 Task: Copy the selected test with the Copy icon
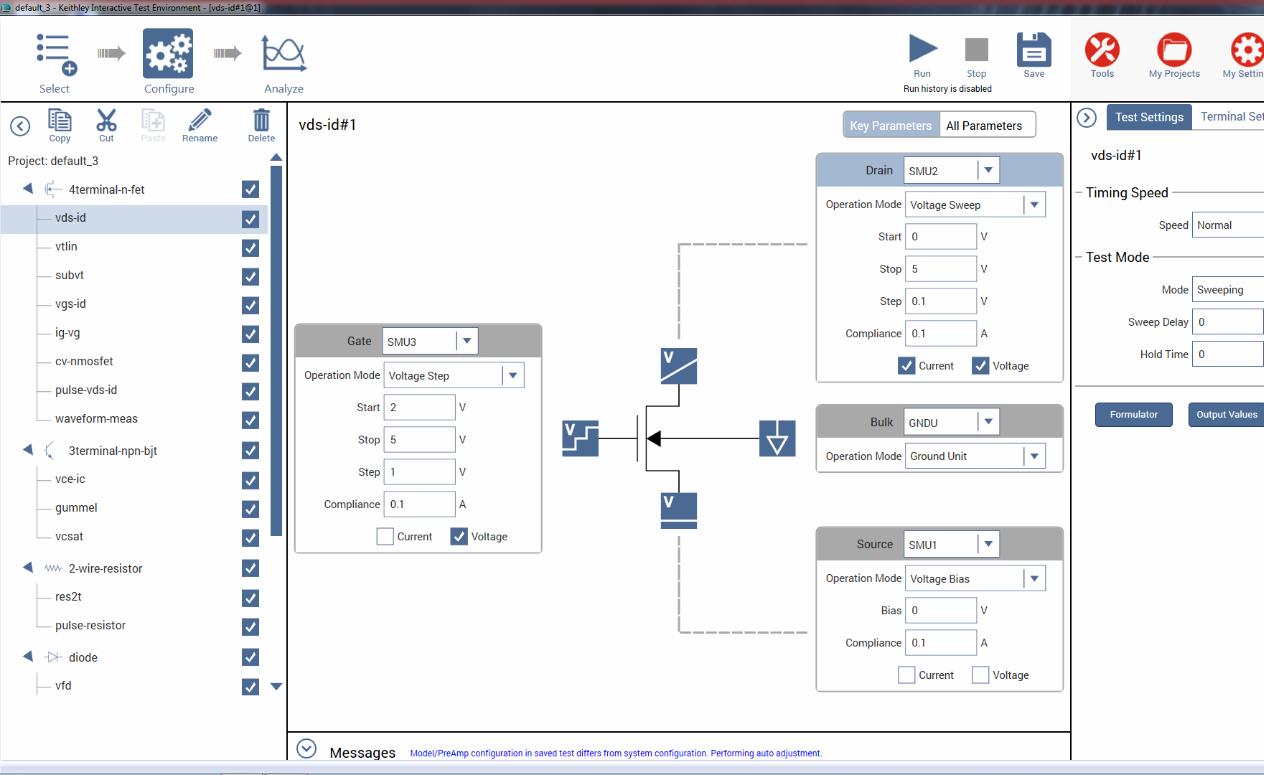60,121
